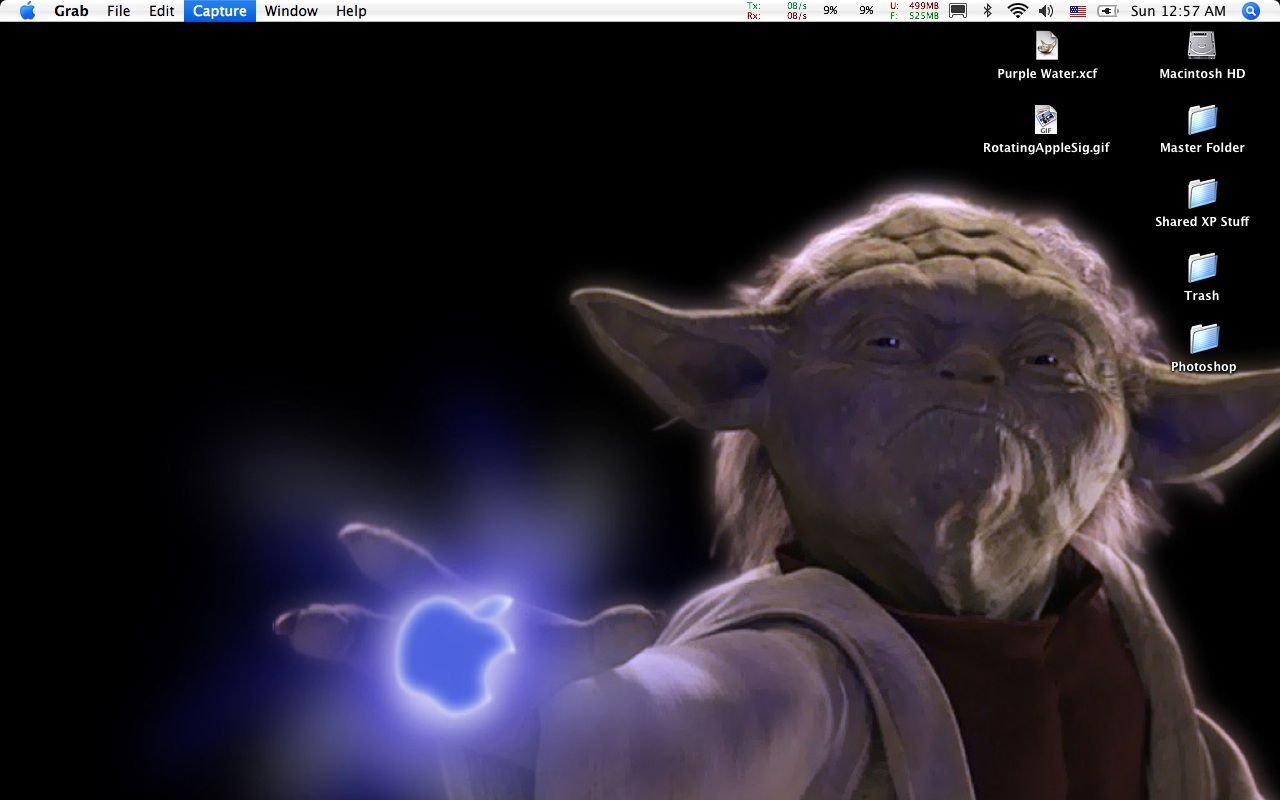Click the Macintosh HD label text
This screenshot has width=1280, height=800.
pyautogui.click(x=1202, y=74)
